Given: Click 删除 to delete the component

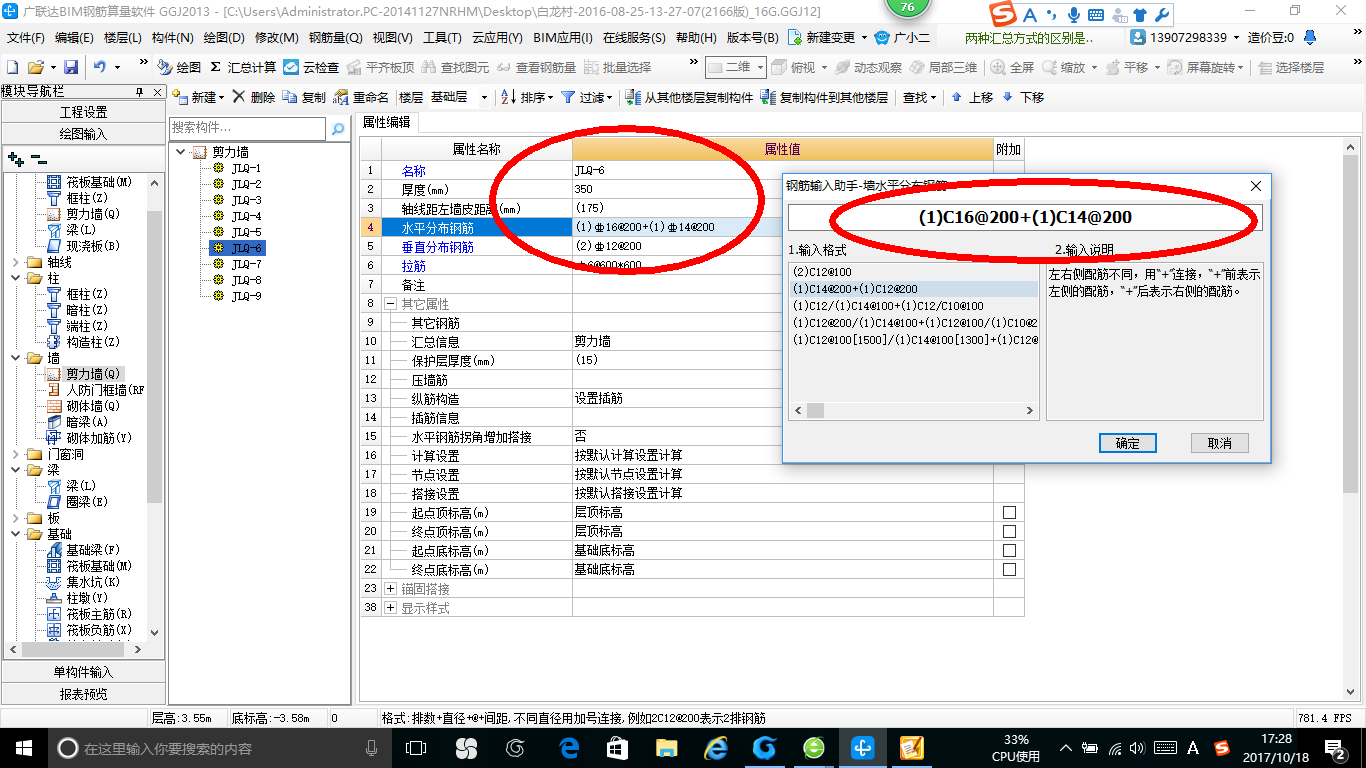Looking at the screenshot, I should click(254, 97).
